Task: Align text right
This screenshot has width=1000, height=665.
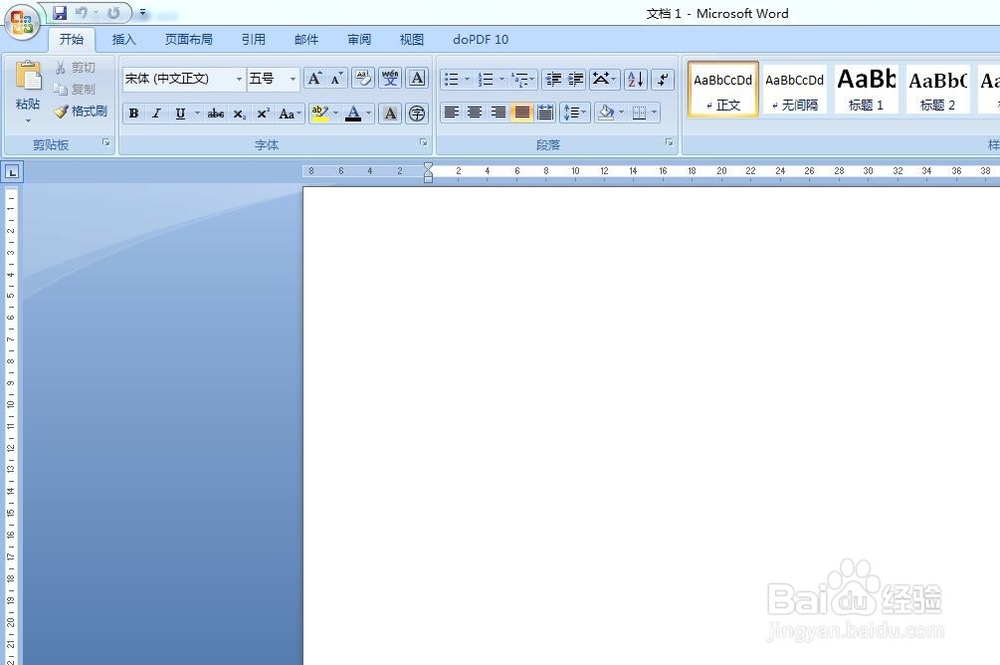Action: click(x=498, y=113)
